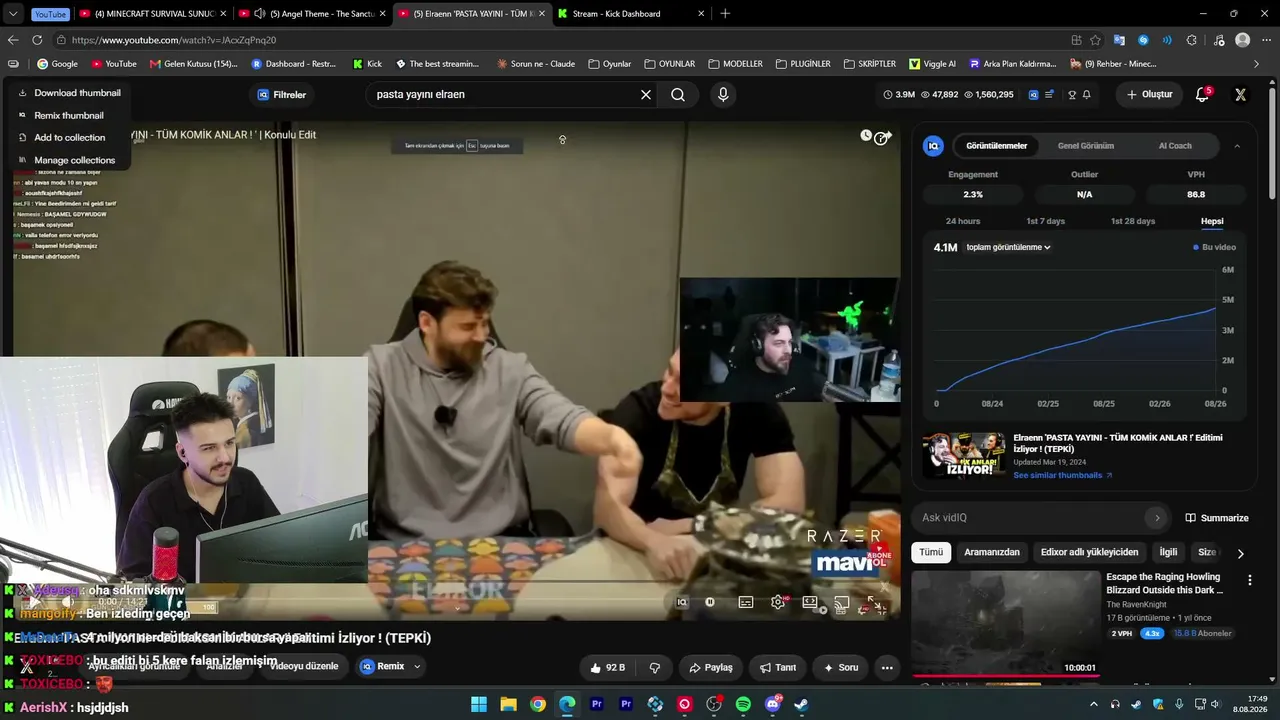Click the Paylaş share button
The height and width of the screenshot is (720, 1280).
(x=711, y=667)
